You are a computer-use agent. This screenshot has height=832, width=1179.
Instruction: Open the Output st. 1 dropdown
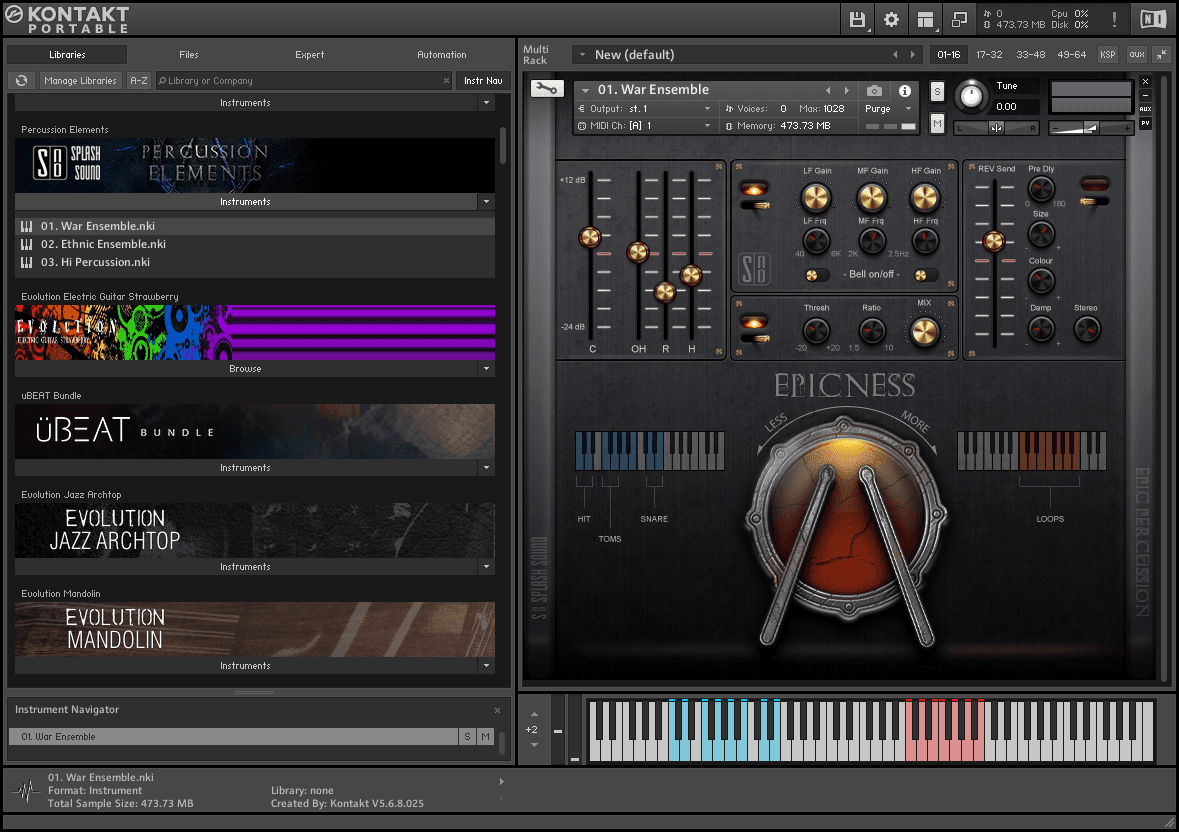point(644,109)
